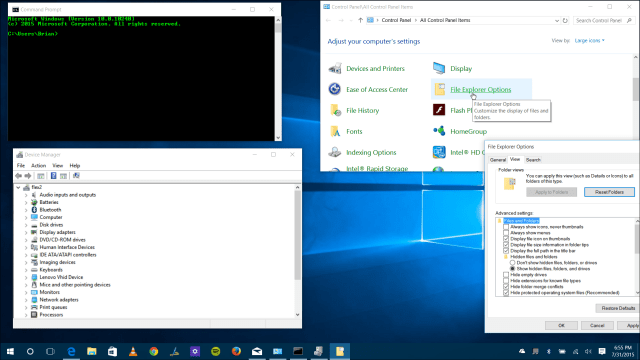This screenshot has width=640, height=360.
Task: Refresh the Control Panel address bar
Action: [x=565, y=20]
